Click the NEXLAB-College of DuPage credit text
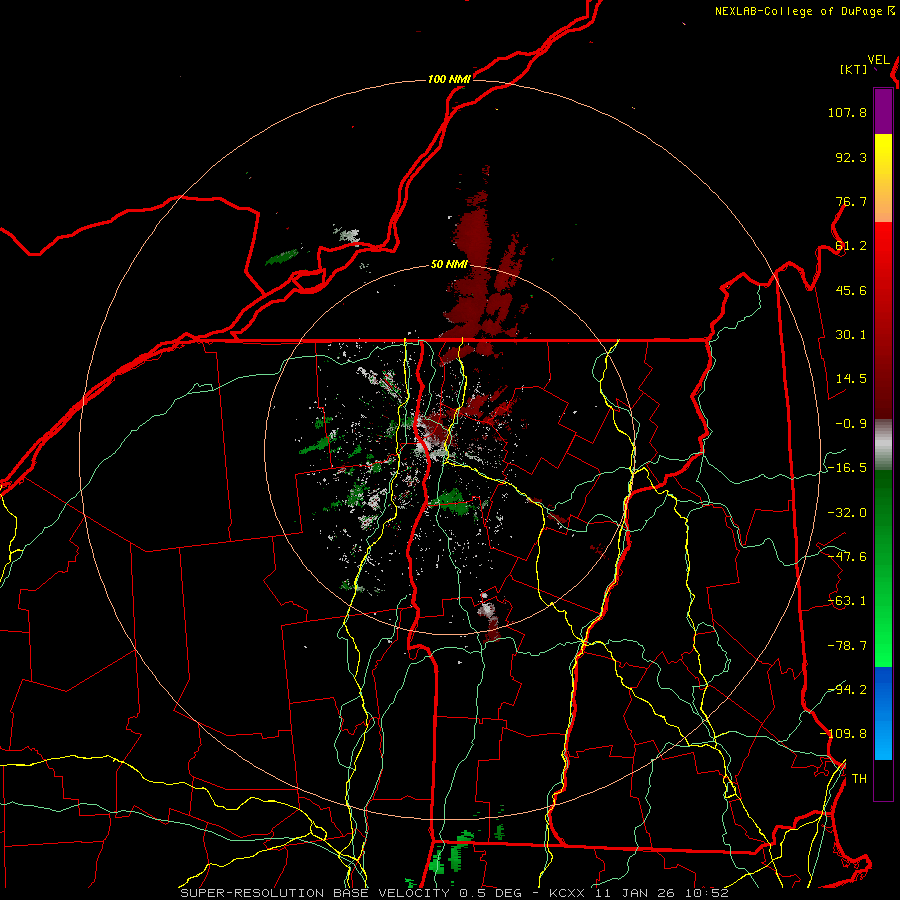The image size is (900, 900). tap(804, 11)
